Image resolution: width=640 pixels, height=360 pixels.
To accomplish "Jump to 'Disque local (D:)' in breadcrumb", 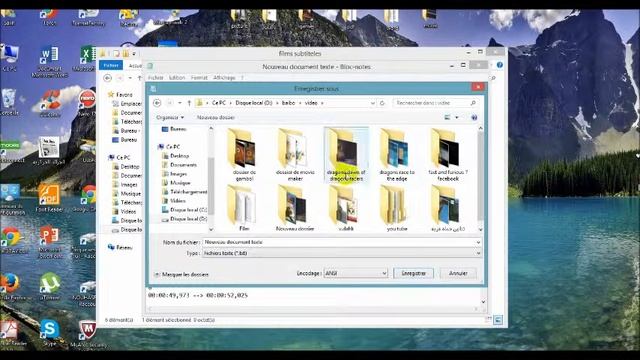I will point(253,103).
